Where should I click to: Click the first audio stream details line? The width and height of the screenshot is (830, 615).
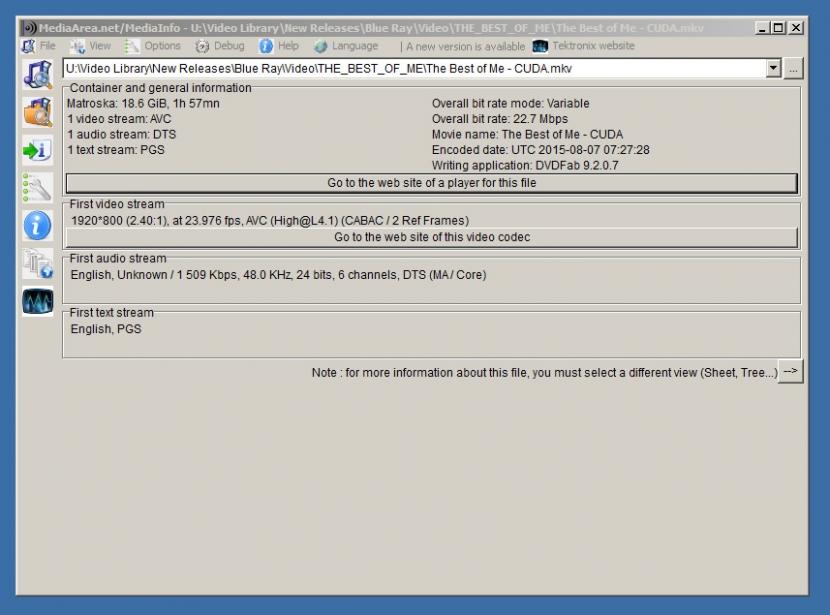pos(278,275)
